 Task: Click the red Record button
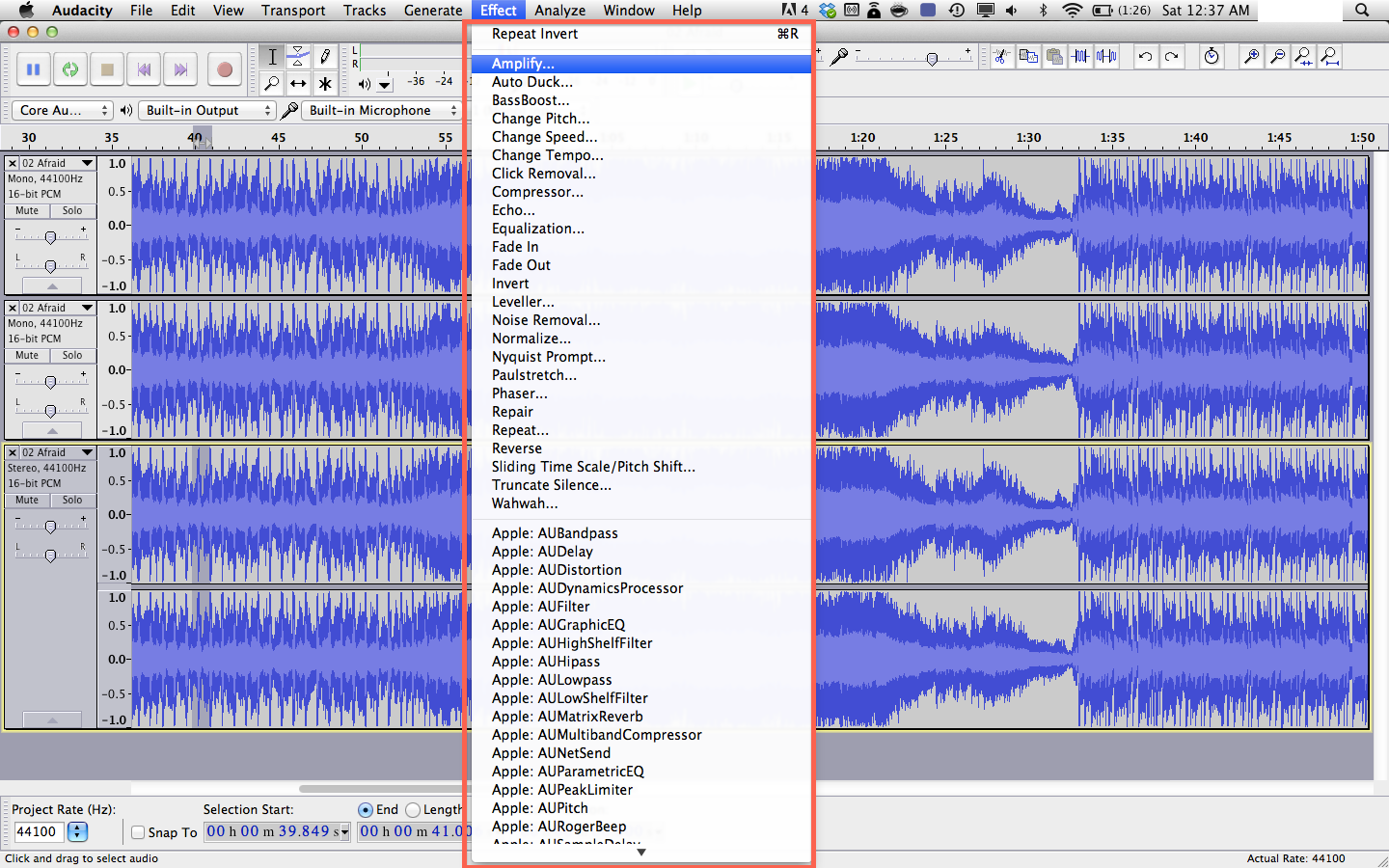tap(224, 69)
